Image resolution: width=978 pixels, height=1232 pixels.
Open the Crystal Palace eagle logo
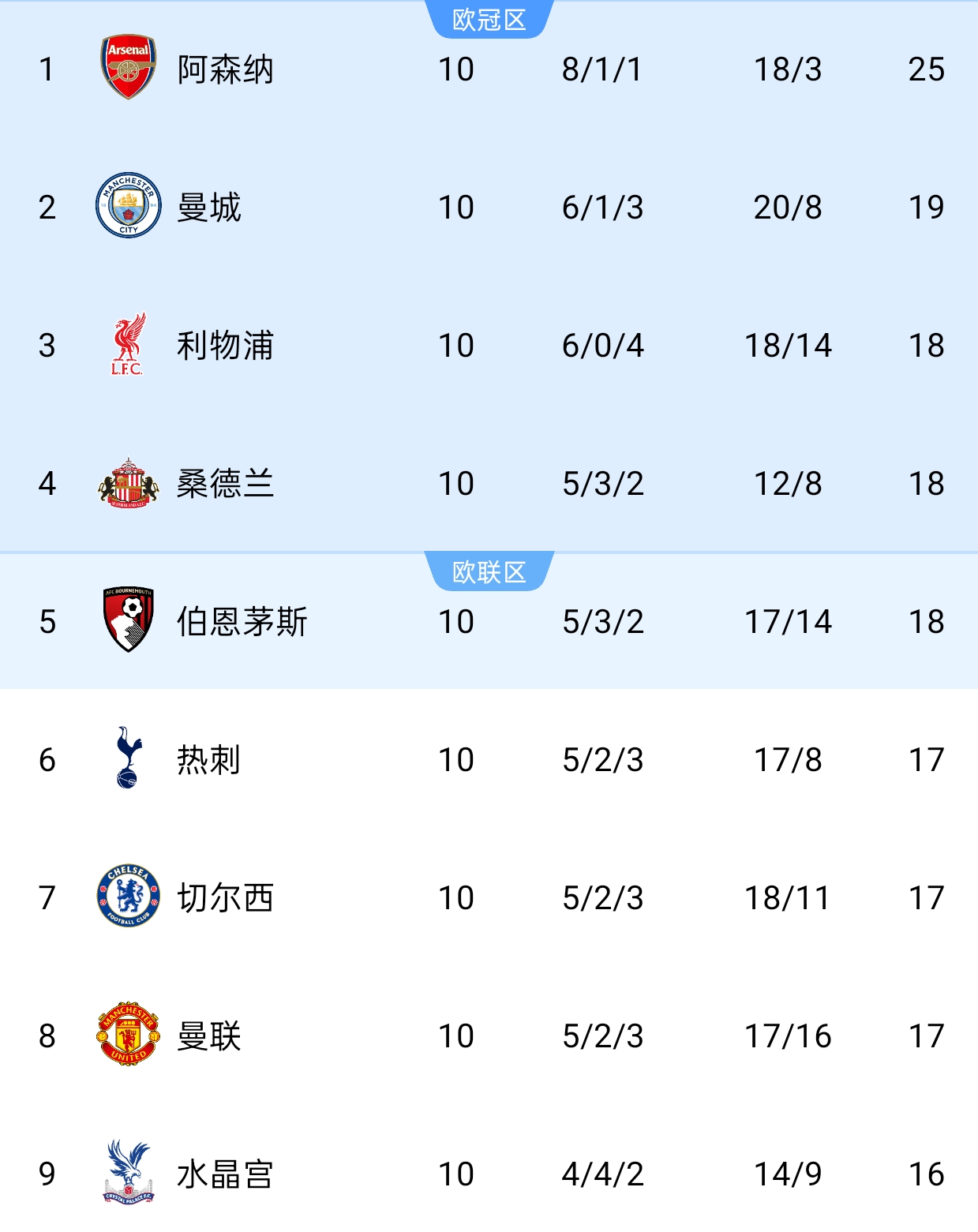point(129,1172)
